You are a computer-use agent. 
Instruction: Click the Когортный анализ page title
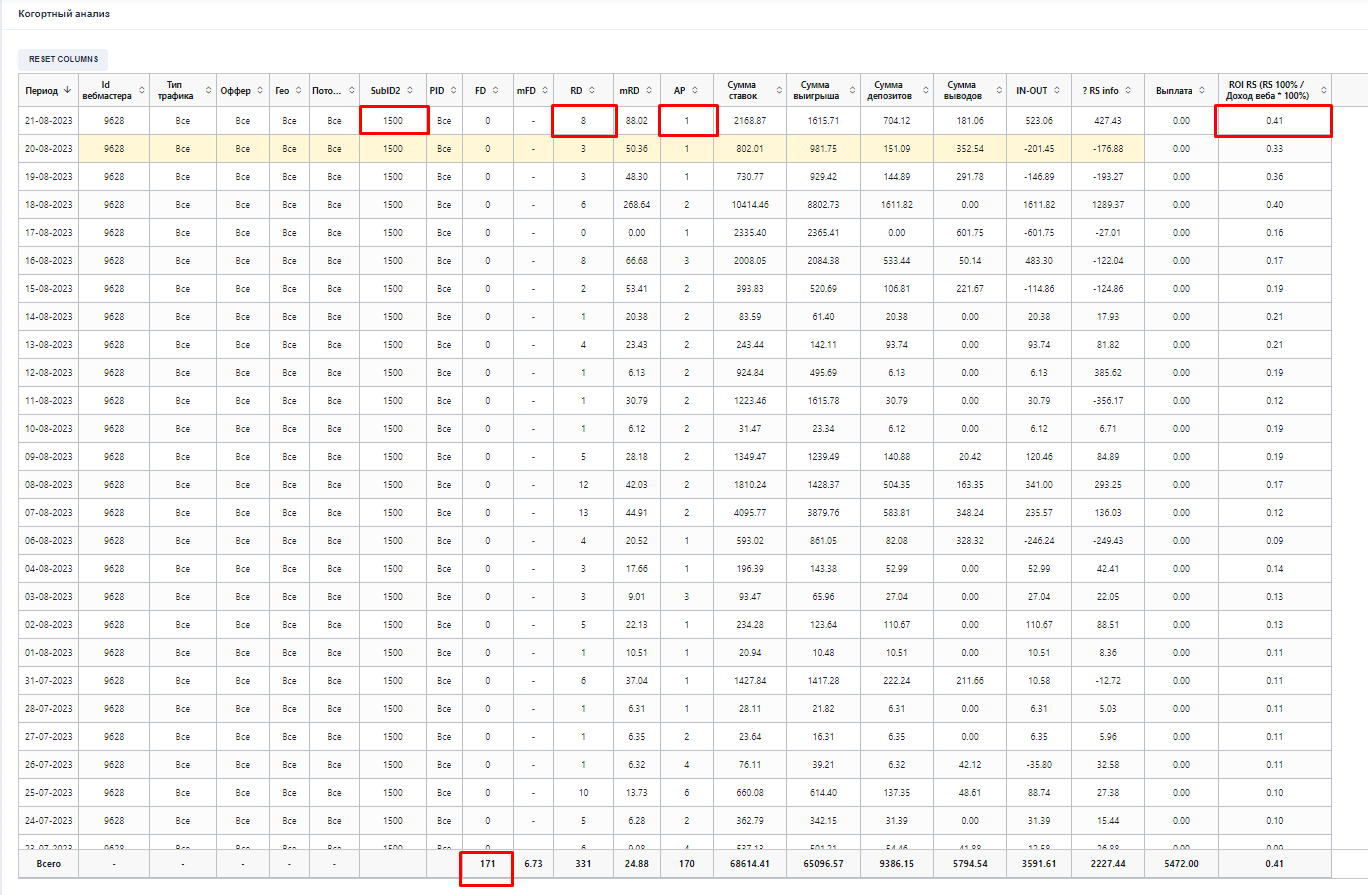65,14
